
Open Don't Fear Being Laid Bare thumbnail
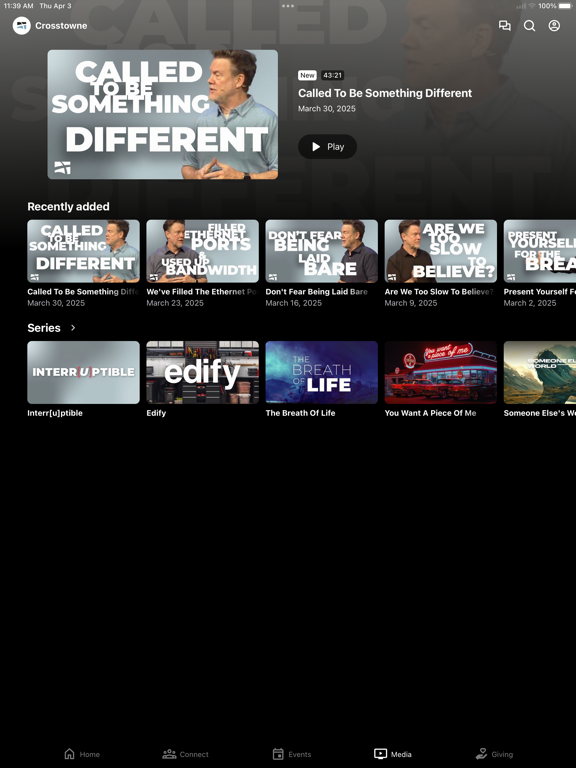tap(321, 251)
